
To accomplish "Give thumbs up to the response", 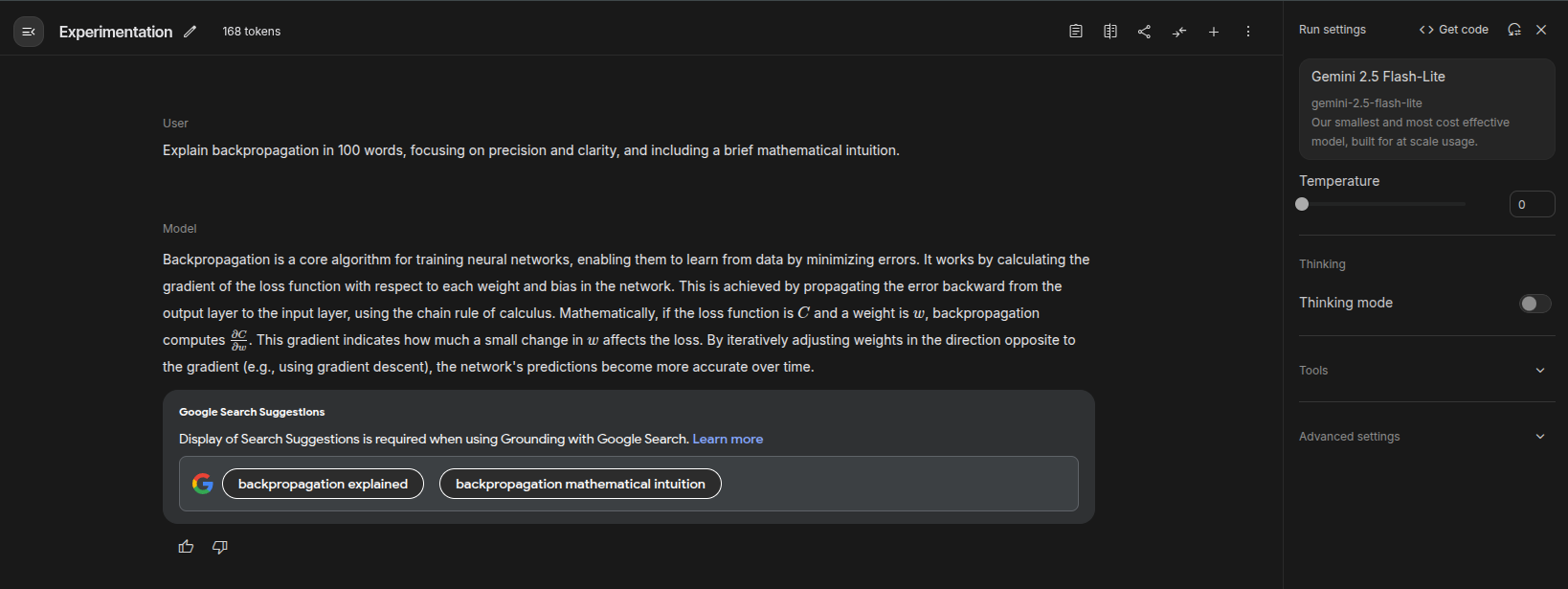I will click(186, 547).
